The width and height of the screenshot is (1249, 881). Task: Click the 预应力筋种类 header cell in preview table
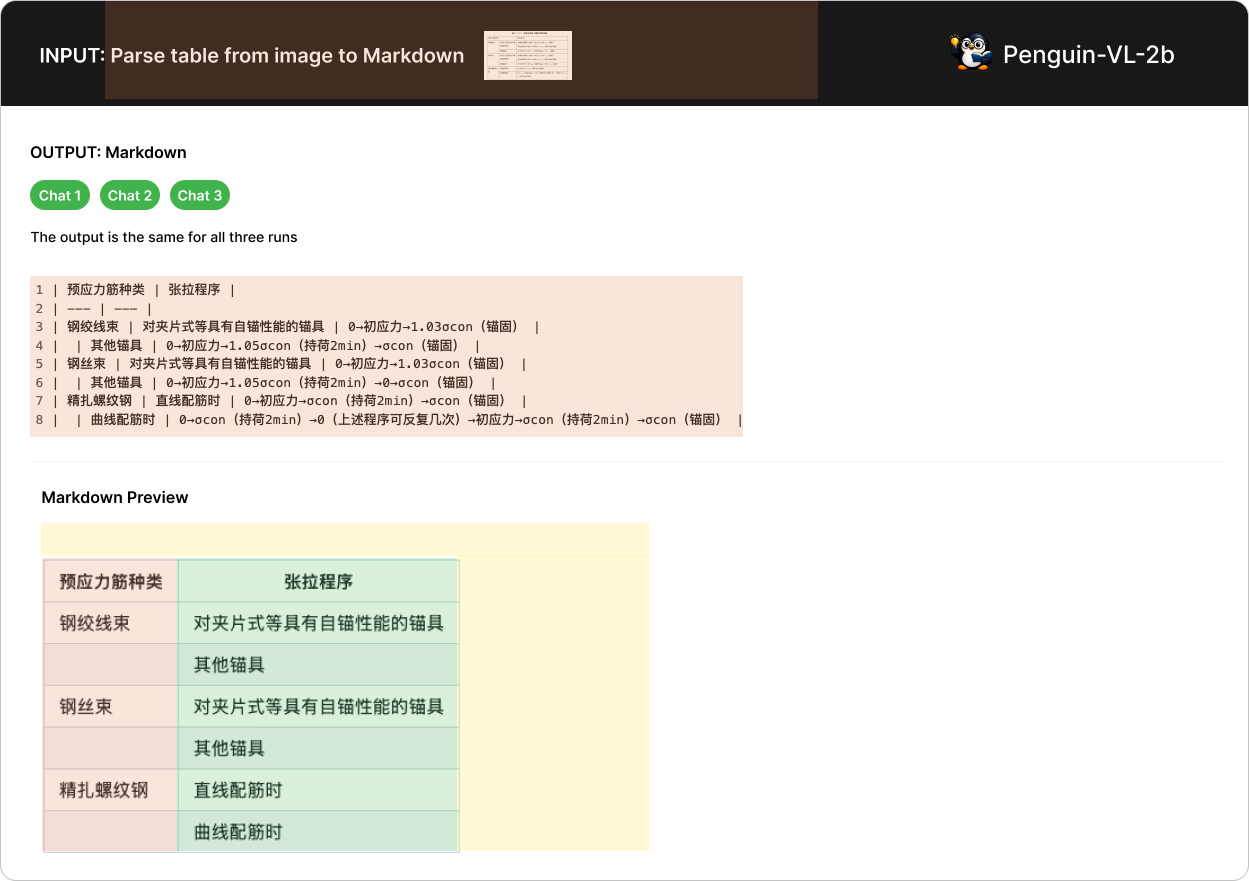click(x=110, y=582)
